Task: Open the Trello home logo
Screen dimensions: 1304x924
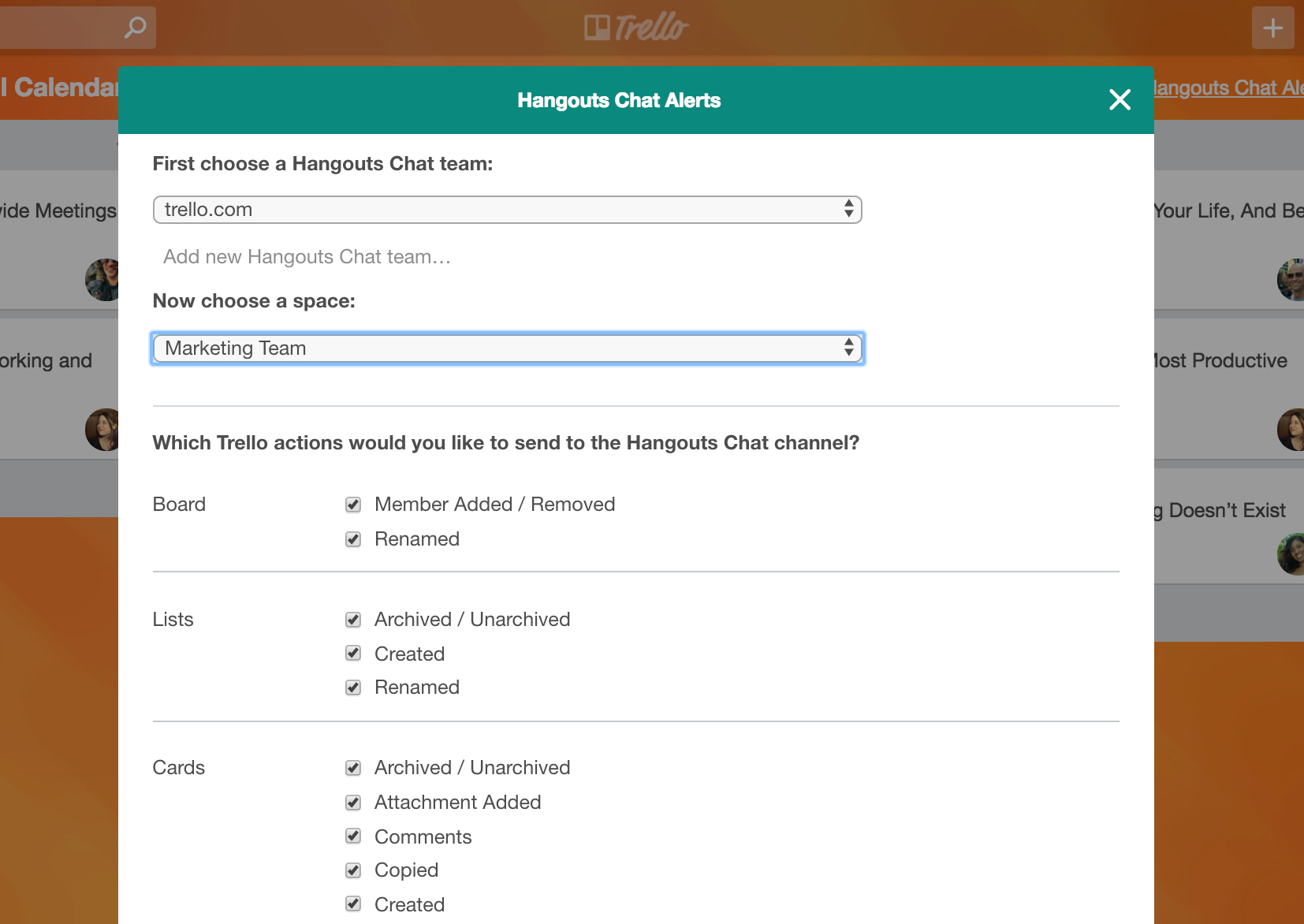Action: pos(636,28)
